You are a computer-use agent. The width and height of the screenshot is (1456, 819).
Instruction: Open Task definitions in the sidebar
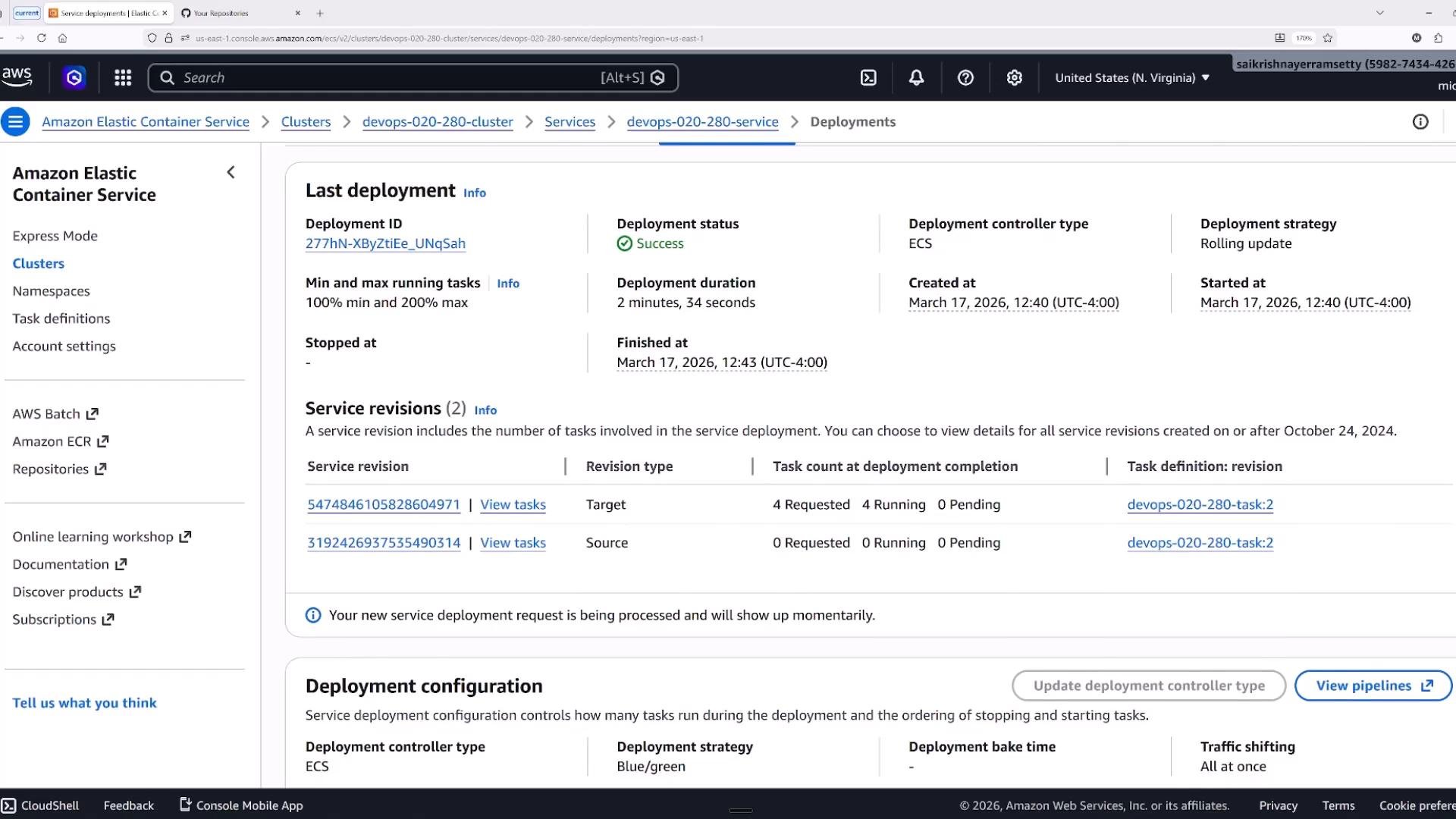pyautogui.click(x=61, y=318)
